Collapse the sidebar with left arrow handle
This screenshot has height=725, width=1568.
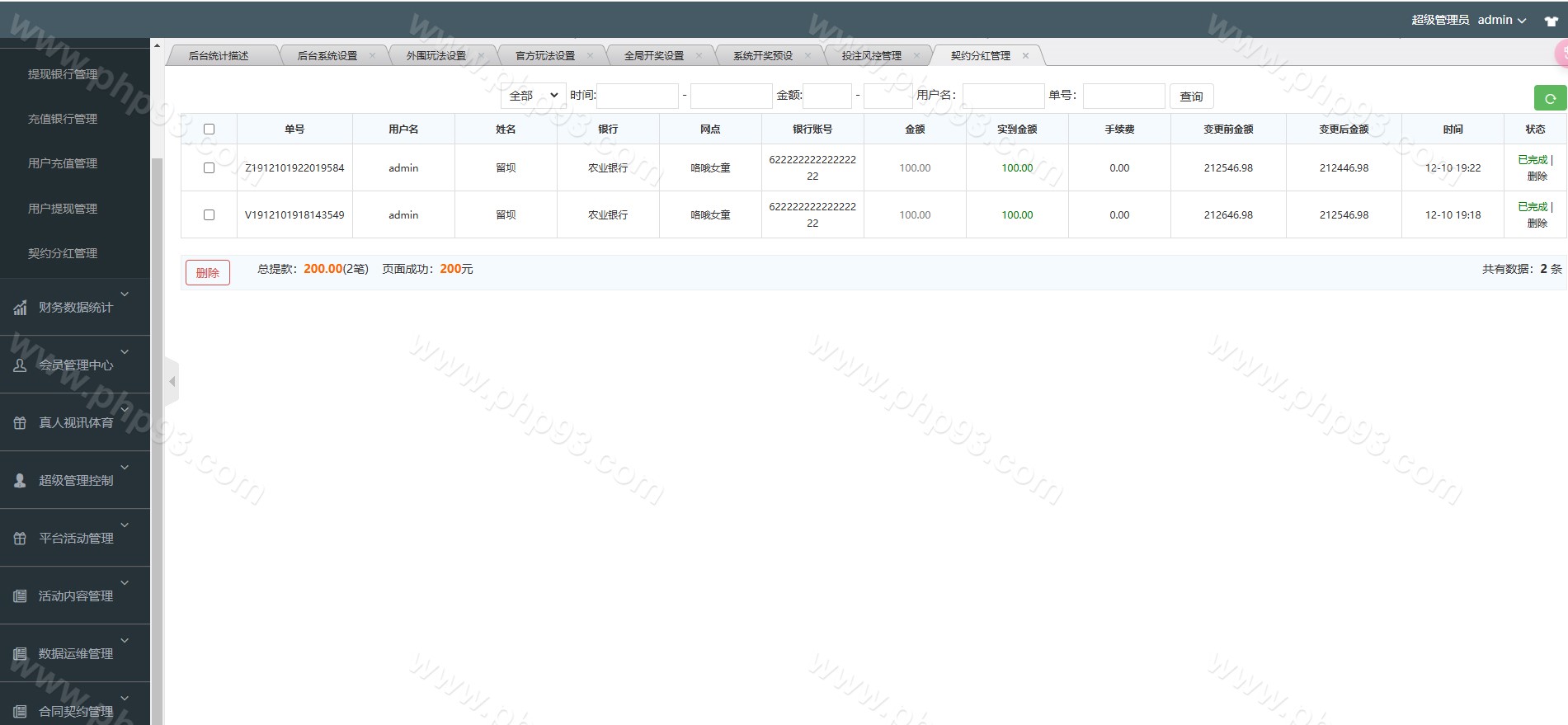172,381
